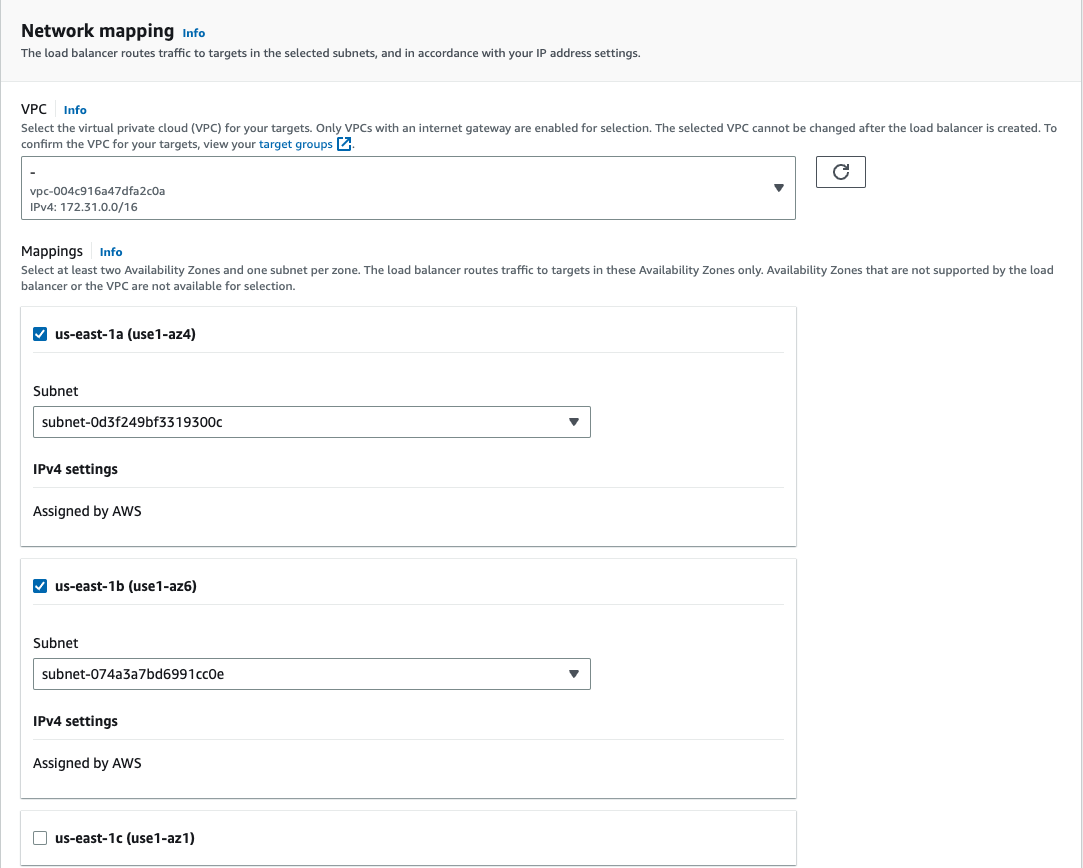Click the us-east-1a (use1-az4) zone label
1083x868 pixels.
point(125,334)
